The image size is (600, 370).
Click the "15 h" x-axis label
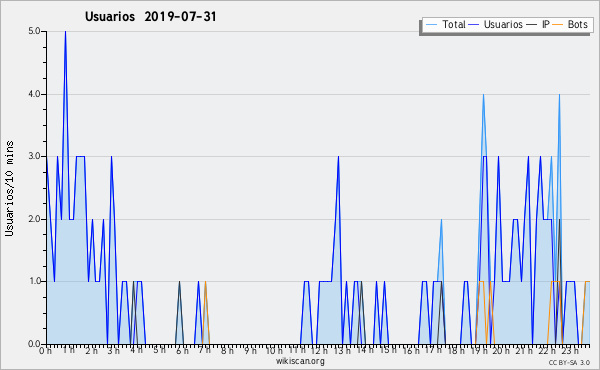click(x=388, y=350)
